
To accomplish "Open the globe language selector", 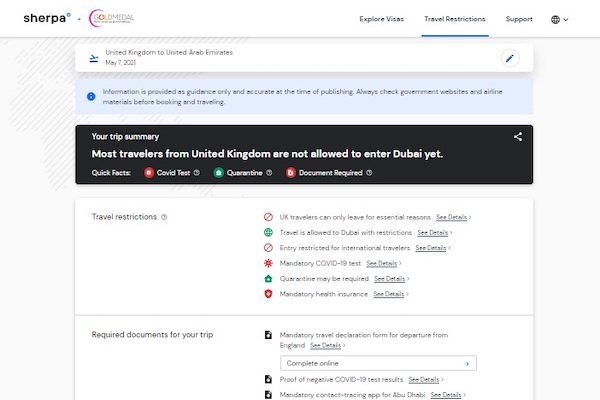I will point(559,19).
